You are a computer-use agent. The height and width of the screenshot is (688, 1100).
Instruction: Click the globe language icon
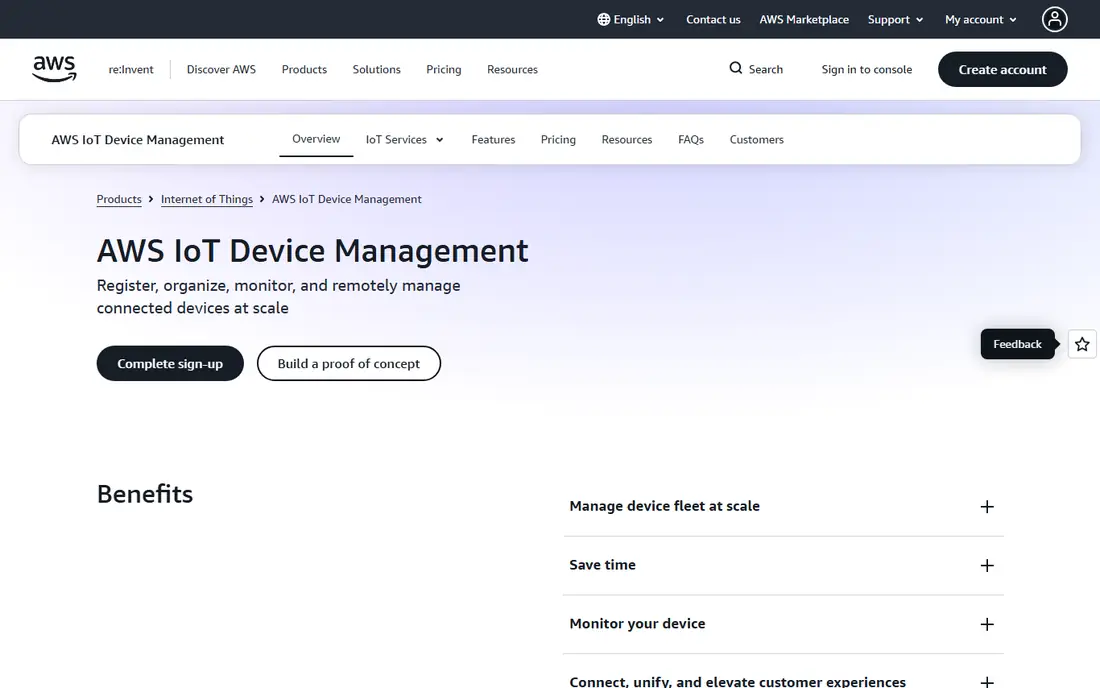point(603,20)
